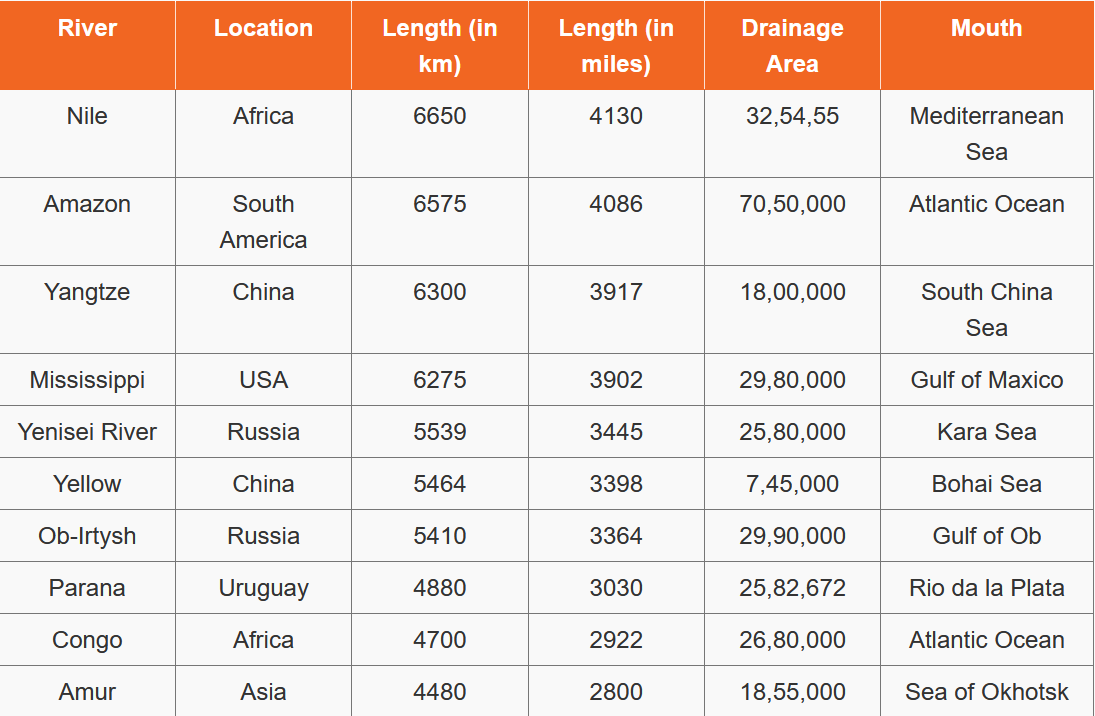The image size is (1095, 716).
Task: Select the Gulf of Maxico cell
Action: coord(986,380)
